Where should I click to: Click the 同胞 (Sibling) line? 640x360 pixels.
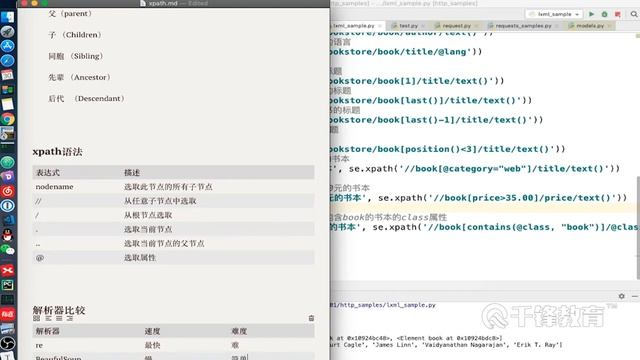(x=76, y=56)
